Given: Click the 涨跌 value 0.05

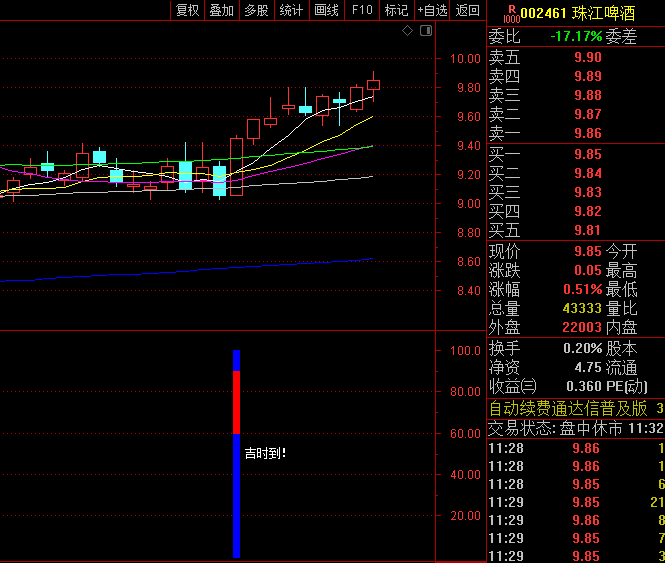Looking at the screenshot, I should pos(588,270).
